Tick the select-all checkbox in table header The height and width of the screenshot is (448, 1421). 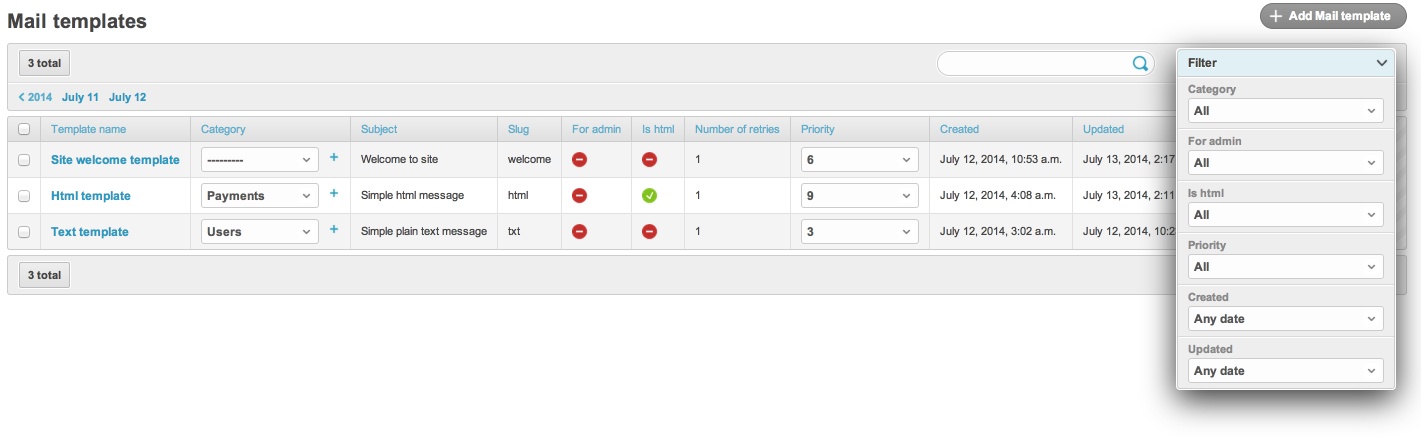click(x=24, y=129)
